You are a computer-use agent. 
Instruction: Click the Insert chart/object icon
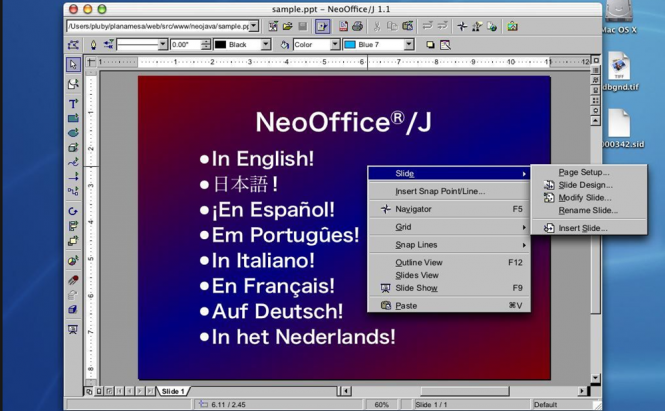[x=73, y=260]
